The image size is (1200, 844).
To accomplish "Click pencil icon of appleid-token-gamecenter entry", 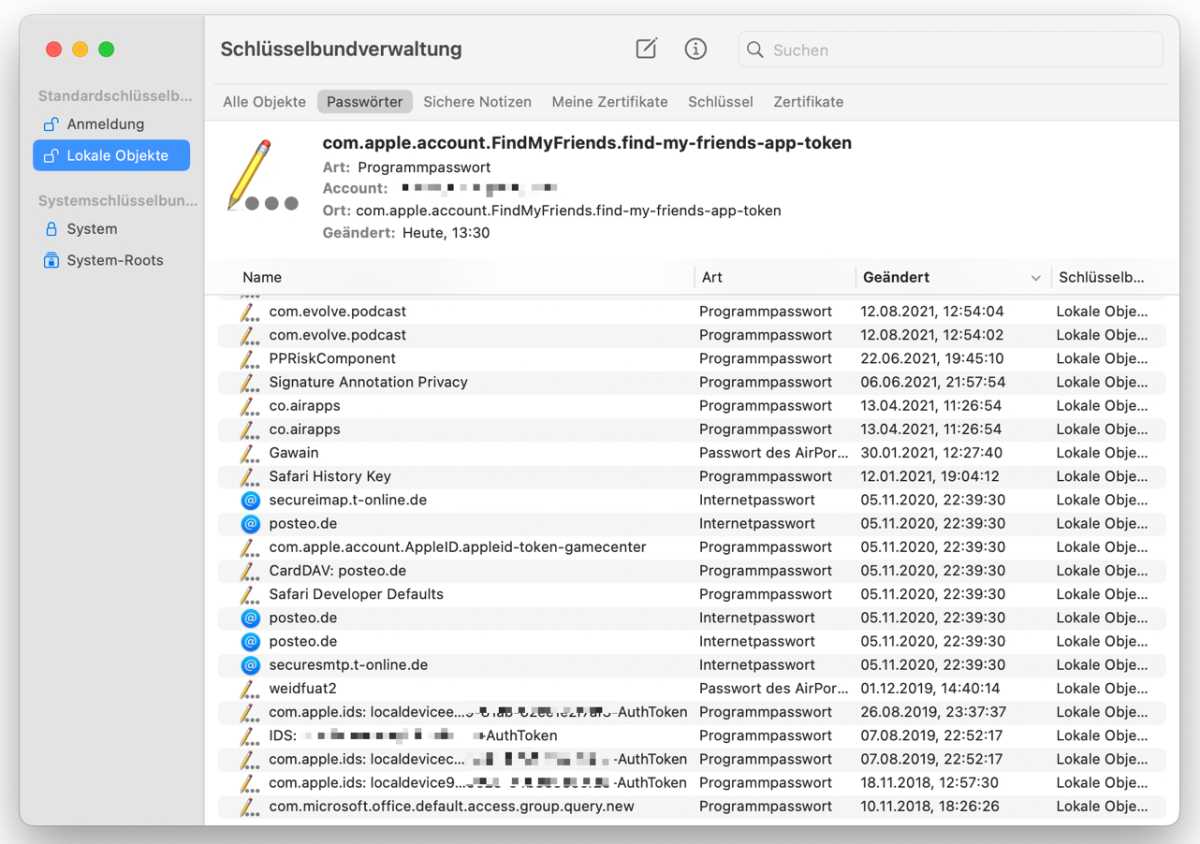I will tap(250, 547).
